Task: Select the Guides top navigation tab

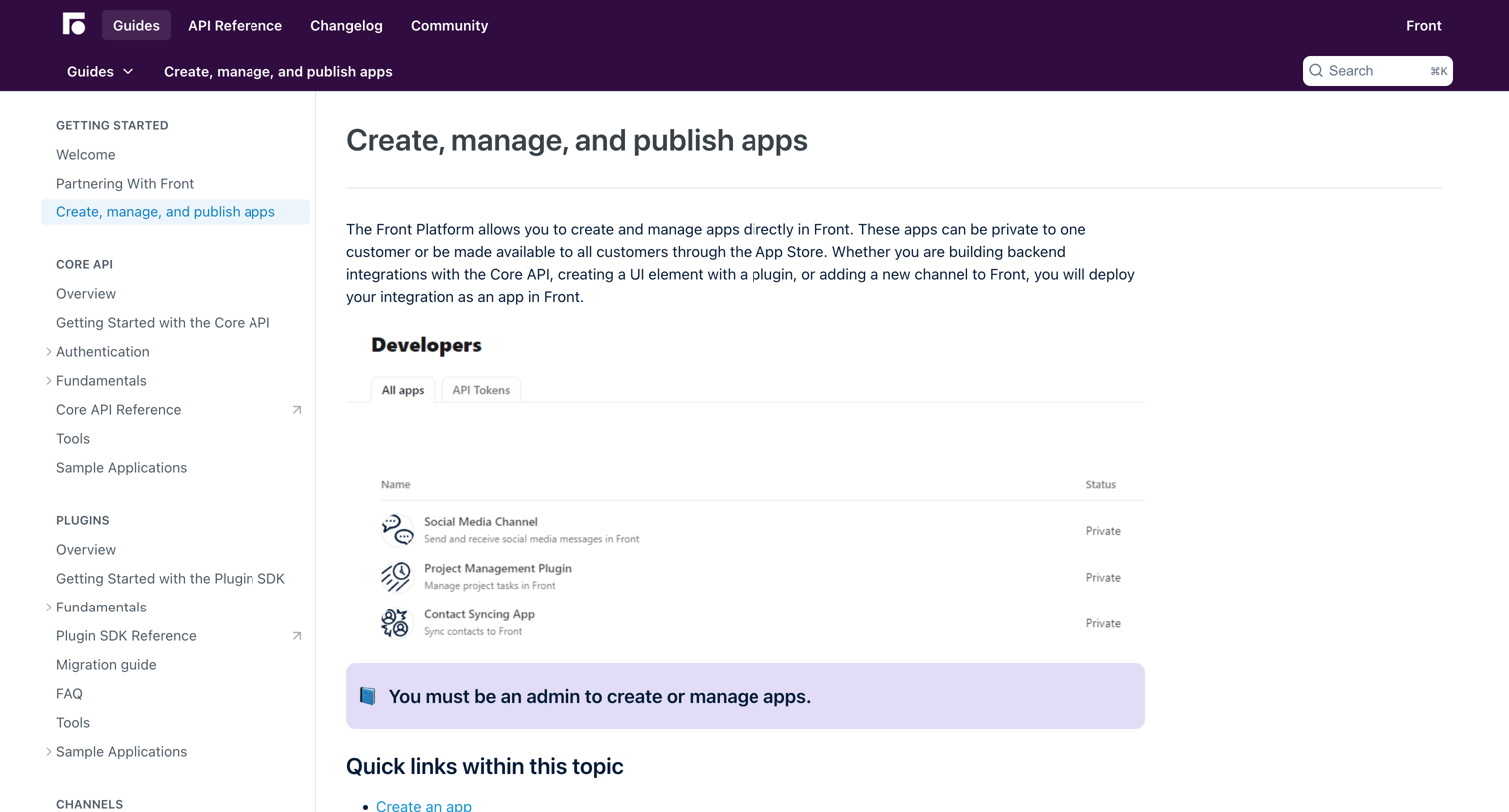Action: [136, 25]
